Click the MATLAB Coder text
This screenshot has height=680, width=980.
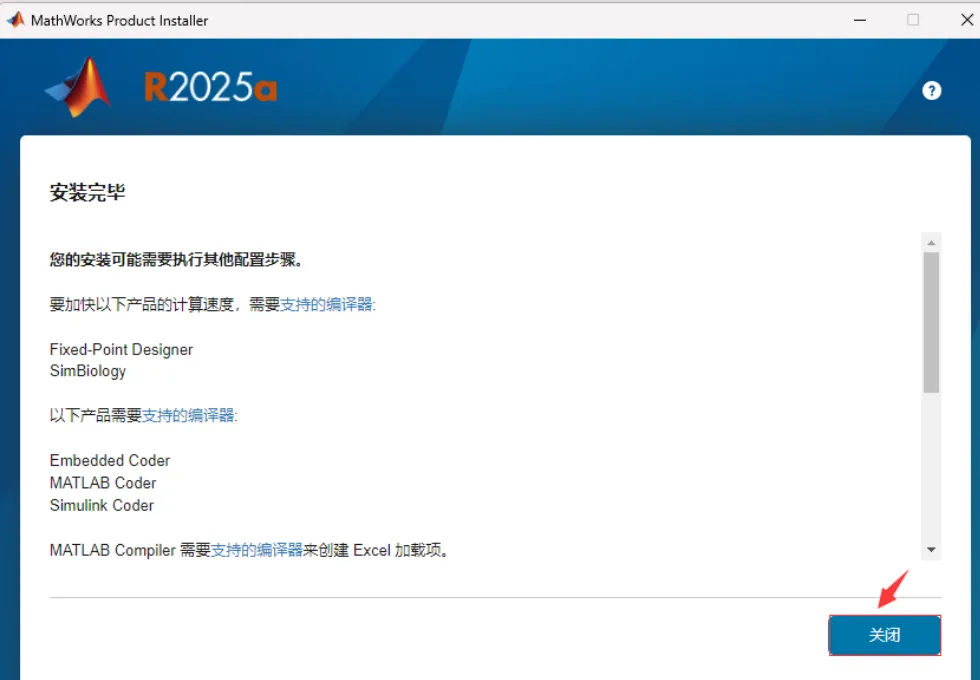point(102,483)
